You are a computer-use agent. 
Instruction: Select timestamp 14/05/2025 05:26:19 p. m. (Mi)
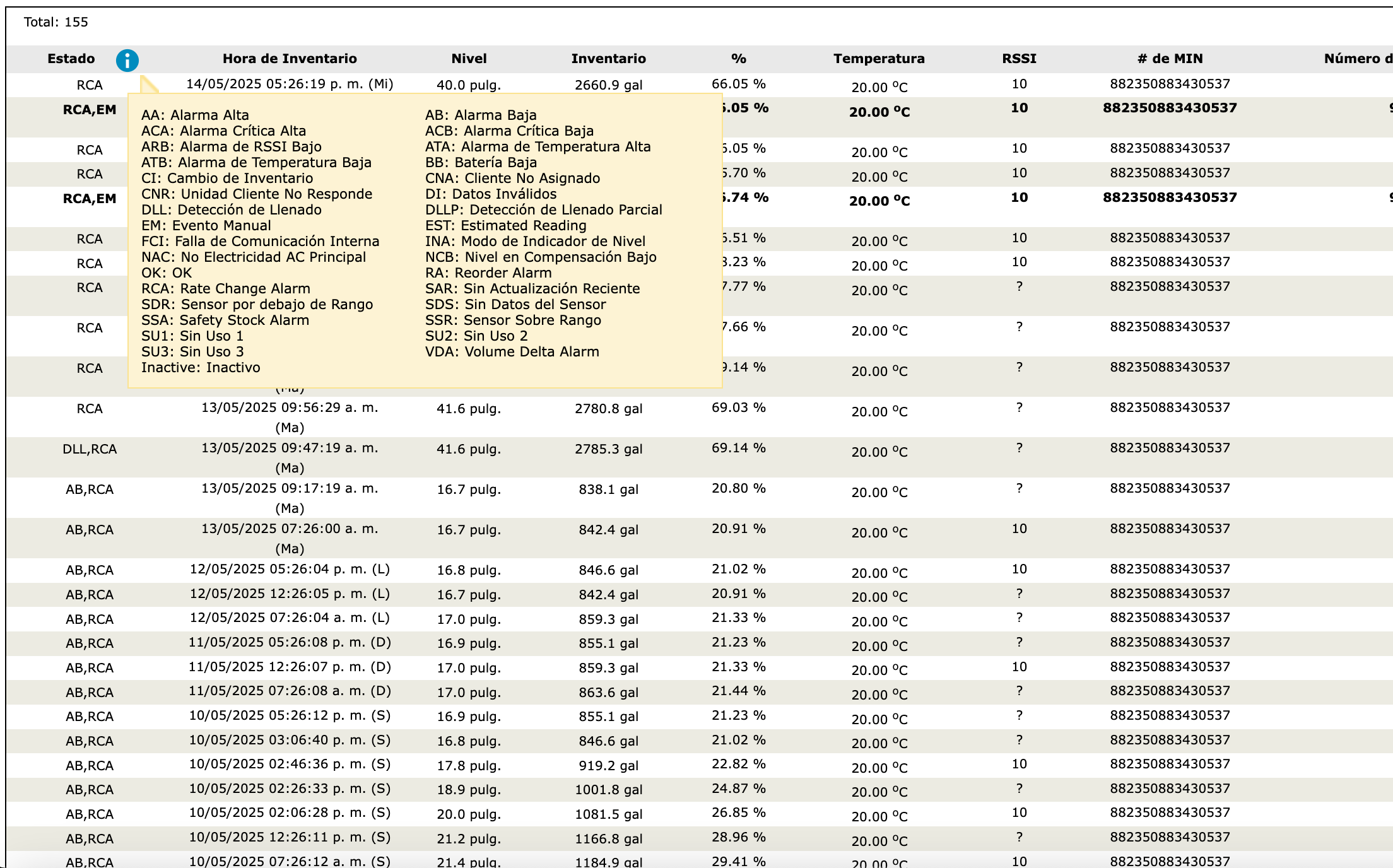click(290, 84)
